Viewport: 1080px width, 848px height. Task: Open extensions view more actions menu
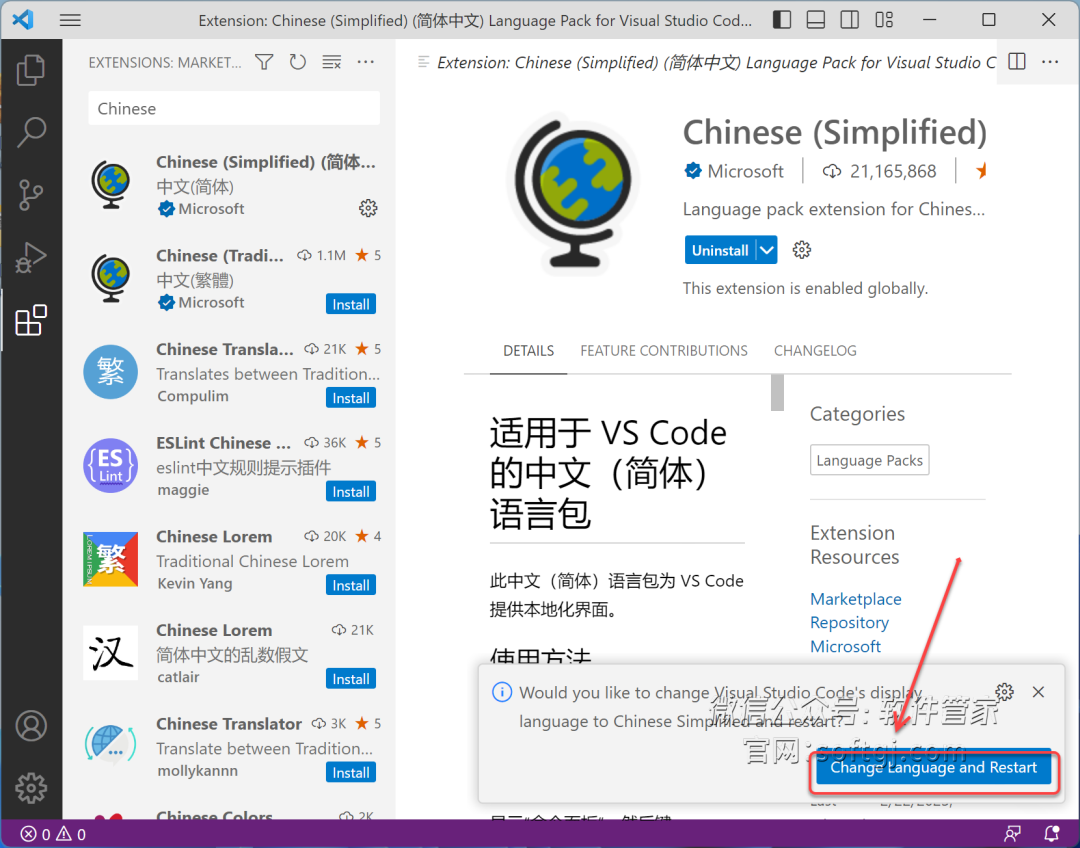pos(366,63)
